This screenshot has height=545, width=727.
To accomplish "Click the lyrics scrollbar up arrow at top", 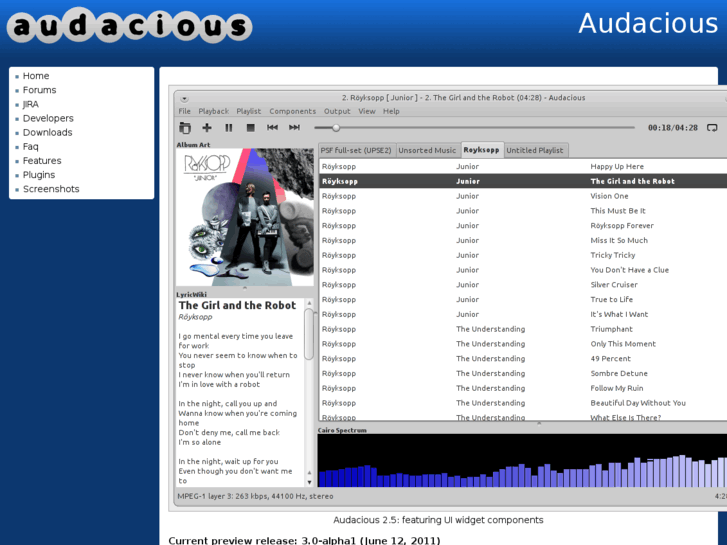I will (x=309, y=303).
